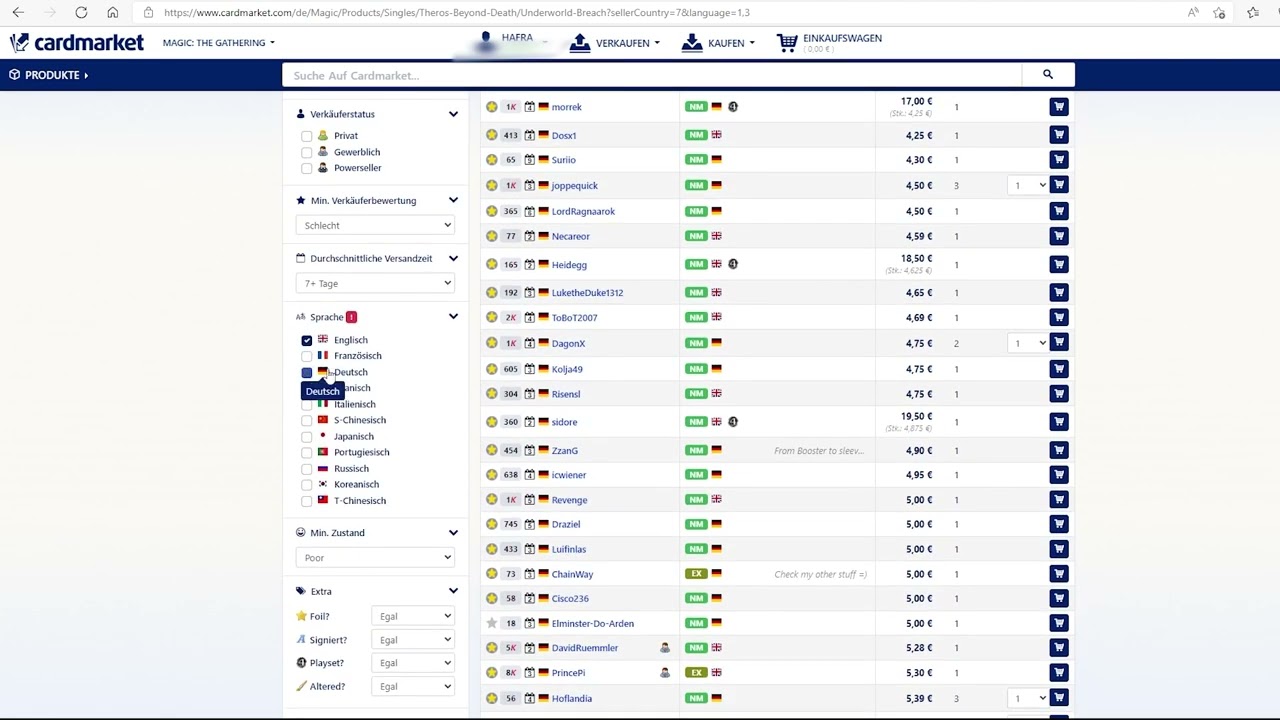Add Suriio's offer to the cart
This screenshot has height=720, width=1280.
(x=1059, y=160)
